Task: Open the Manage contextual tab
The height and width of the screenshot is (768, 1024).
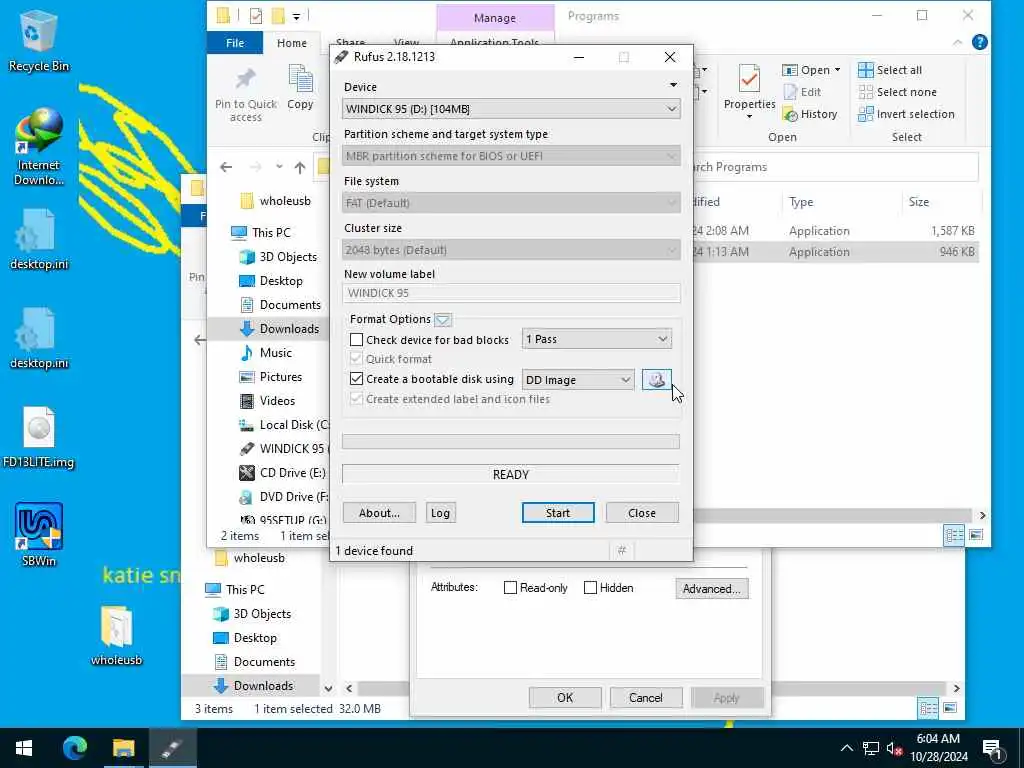Action: [495, 18]
